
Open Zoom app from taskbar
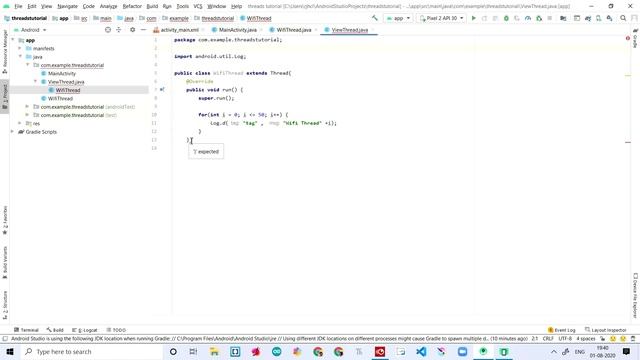[x=462, y=351]
